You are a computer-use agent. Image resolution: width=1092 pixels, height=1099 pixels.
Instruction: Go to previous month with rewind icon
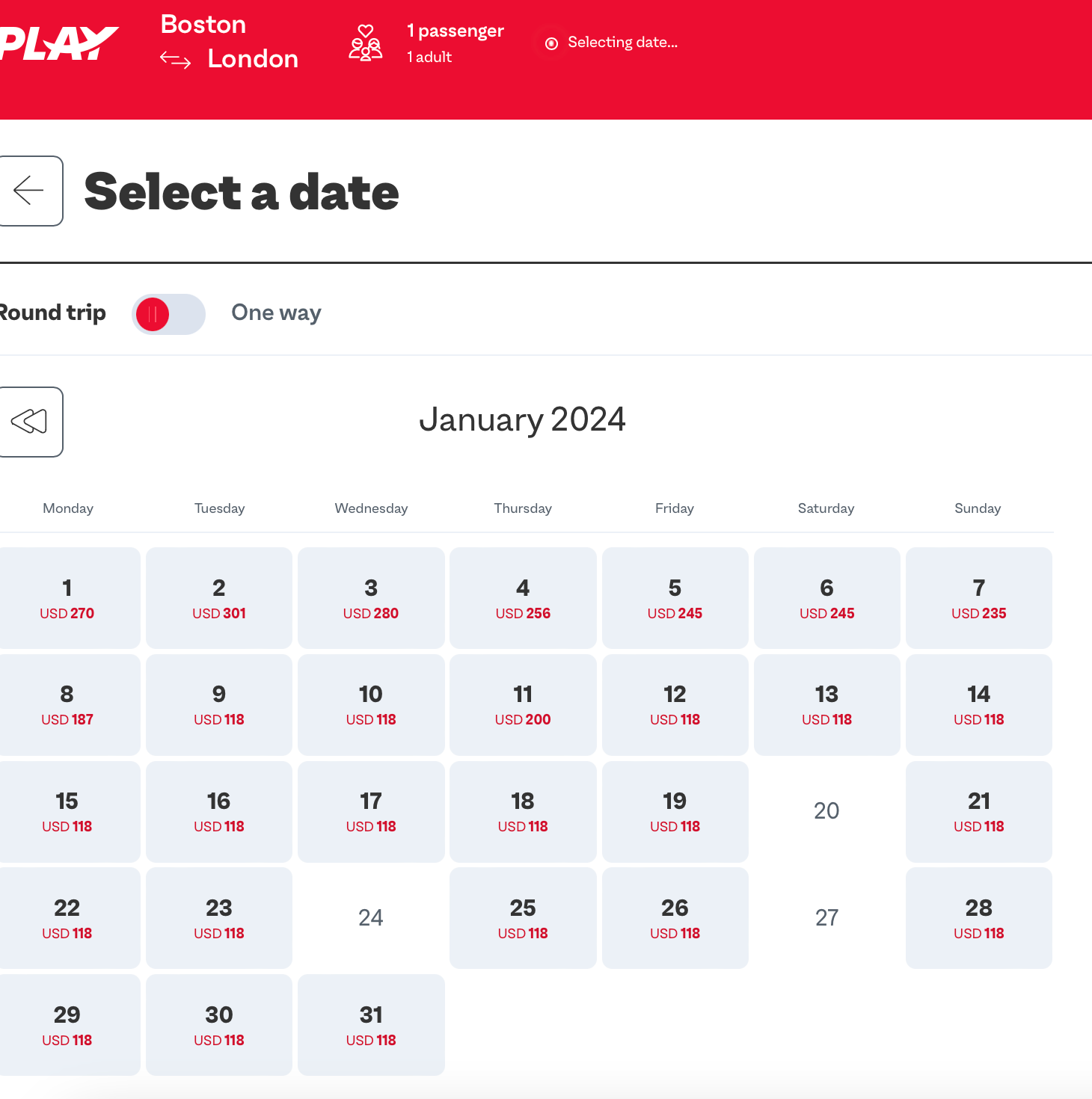[30, 422]
